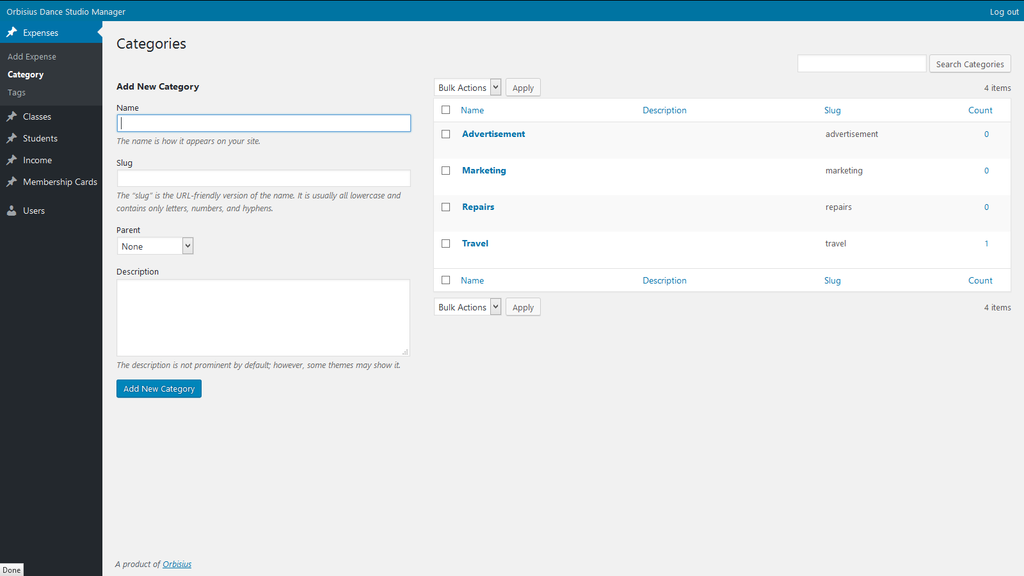Log out of the dashboard

tap(1004, 12)
